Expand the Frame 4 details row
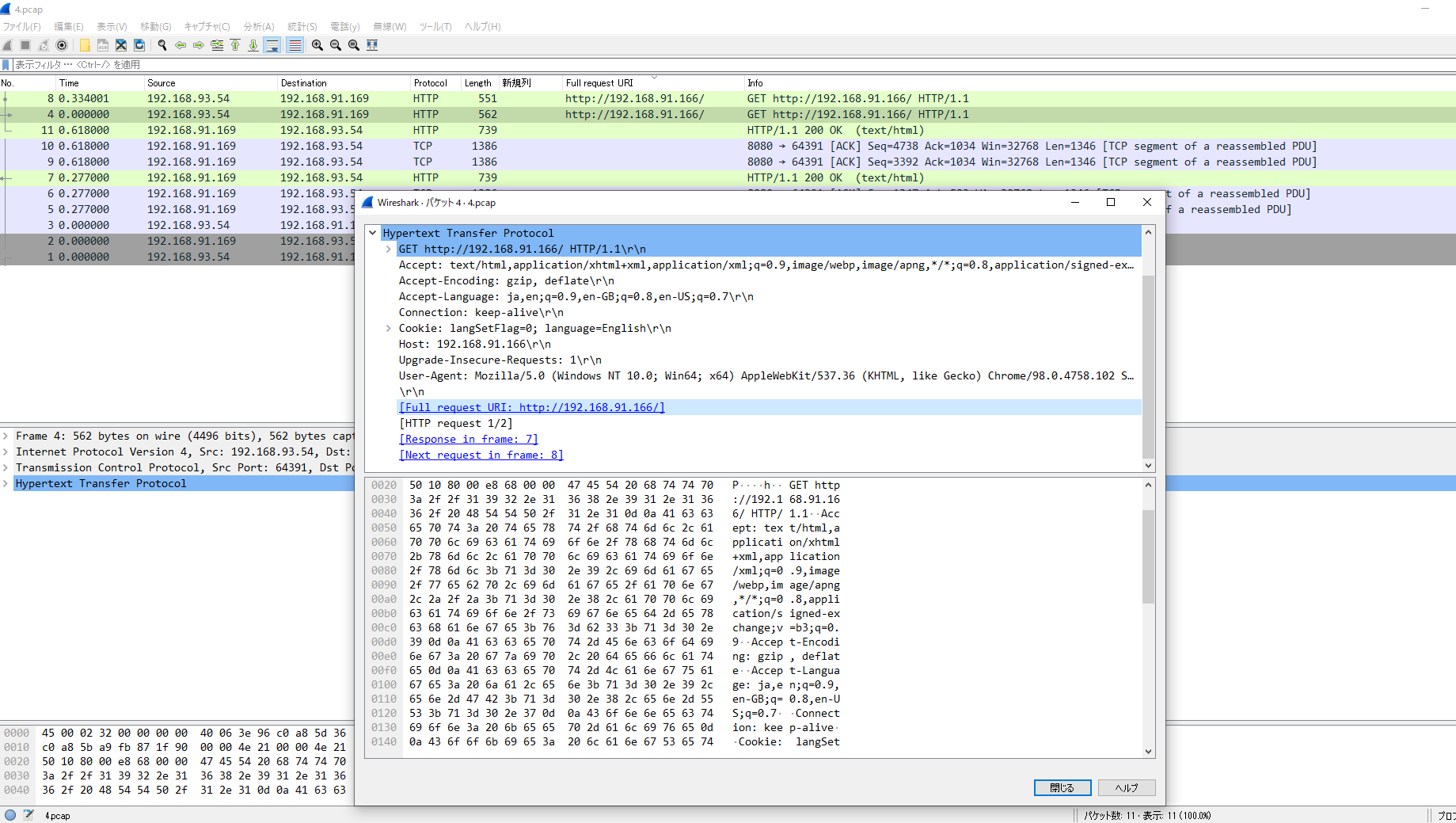 click(x=6, y=436)
